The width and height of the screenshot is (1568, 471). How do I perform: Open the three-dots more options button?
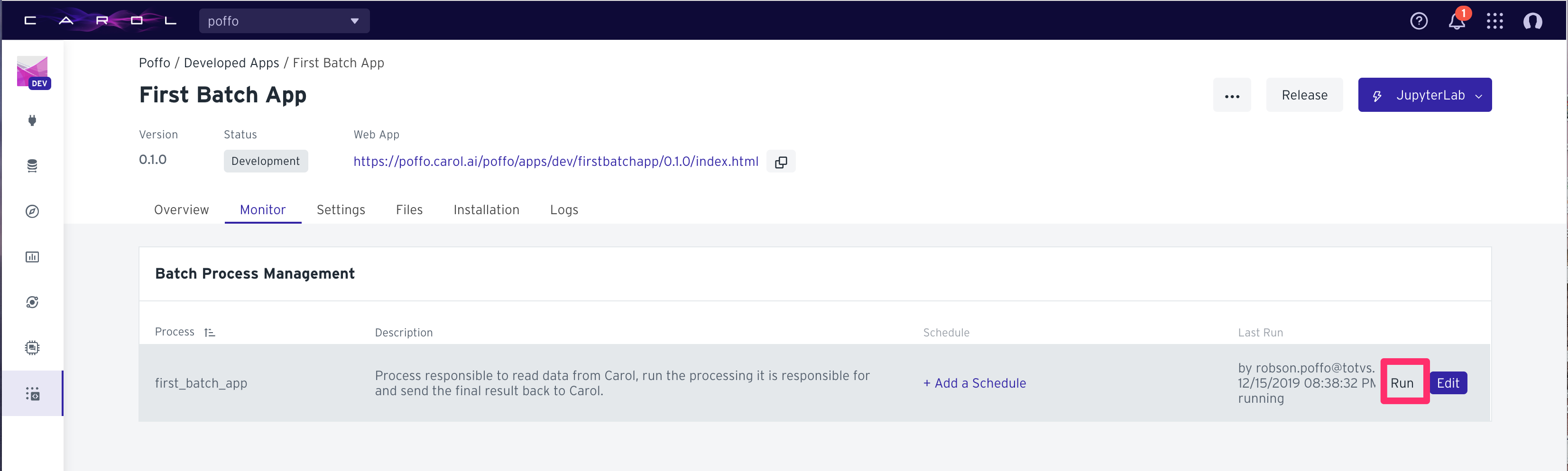pos(1232,95)
